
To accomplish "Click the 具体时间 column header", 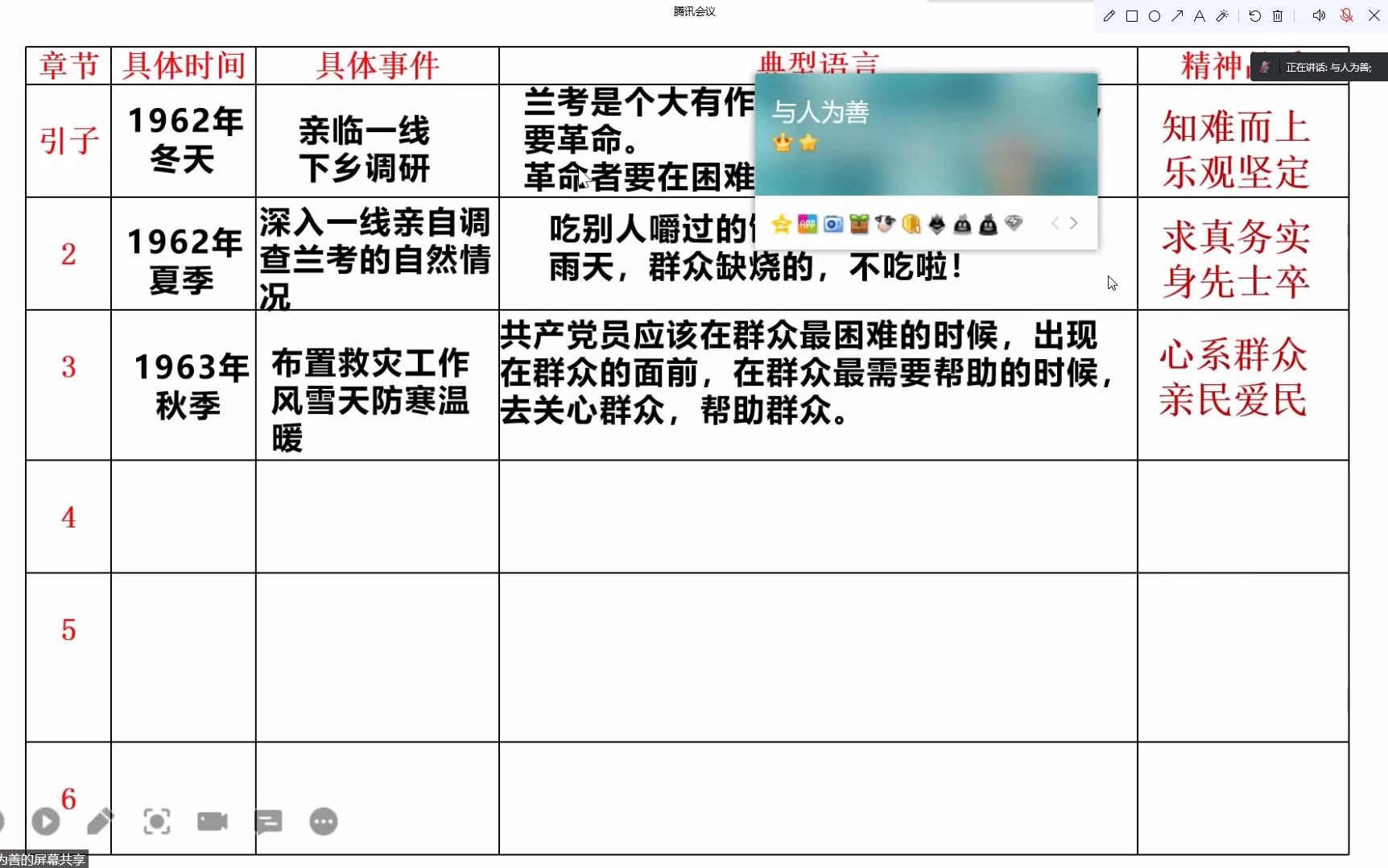I will (184, 65).
